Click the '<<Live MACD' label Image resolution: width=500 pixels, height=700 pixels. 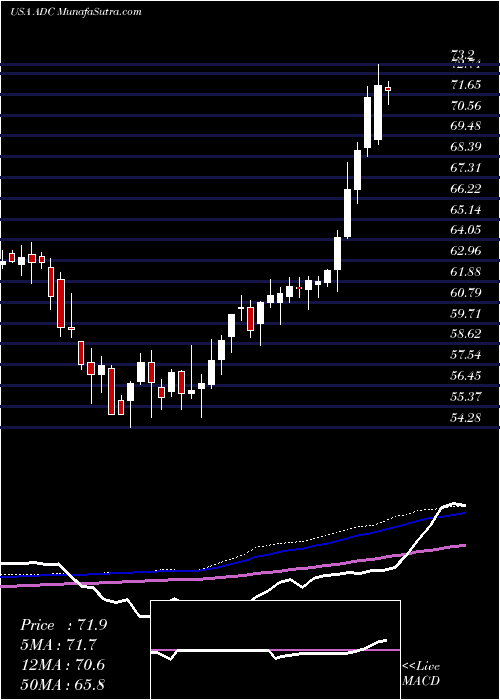(421, 673)
